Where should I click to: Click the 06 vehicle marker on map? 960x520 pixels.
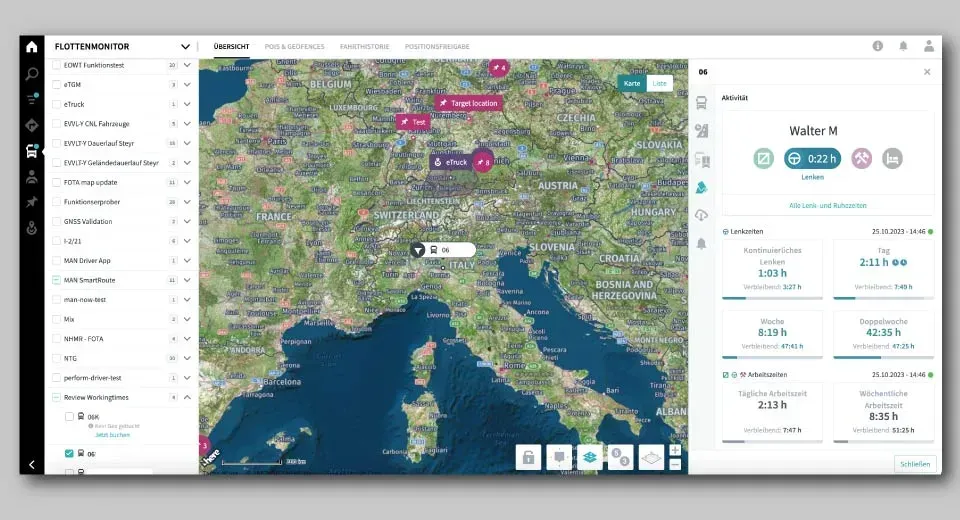(443, 250)
